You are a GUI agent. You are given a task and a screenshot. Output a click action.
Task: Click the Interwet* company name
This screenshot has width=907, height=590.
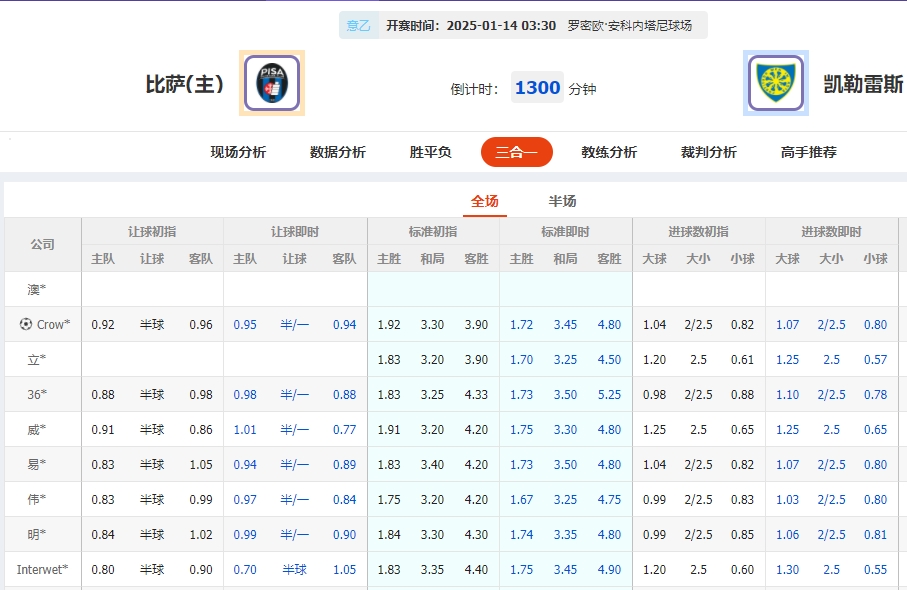(42, 569)
